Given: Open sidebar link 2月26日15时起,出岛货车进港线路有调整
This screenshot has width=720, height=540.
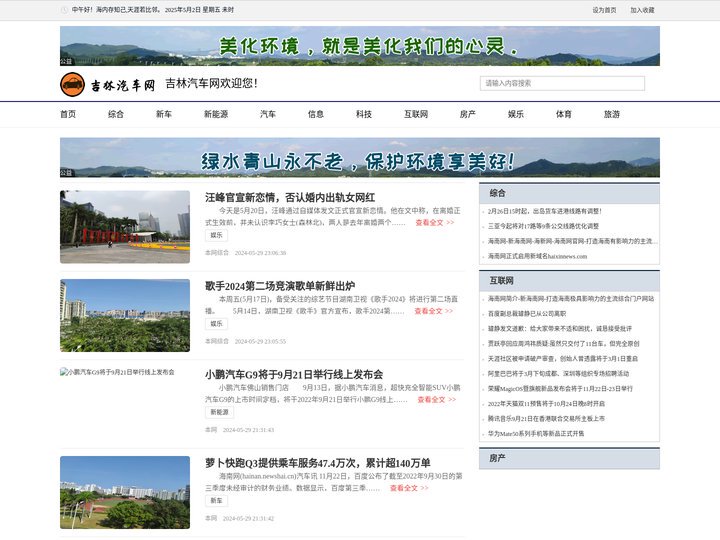Looking at the screenshot, I should click(x=545, y=211).
